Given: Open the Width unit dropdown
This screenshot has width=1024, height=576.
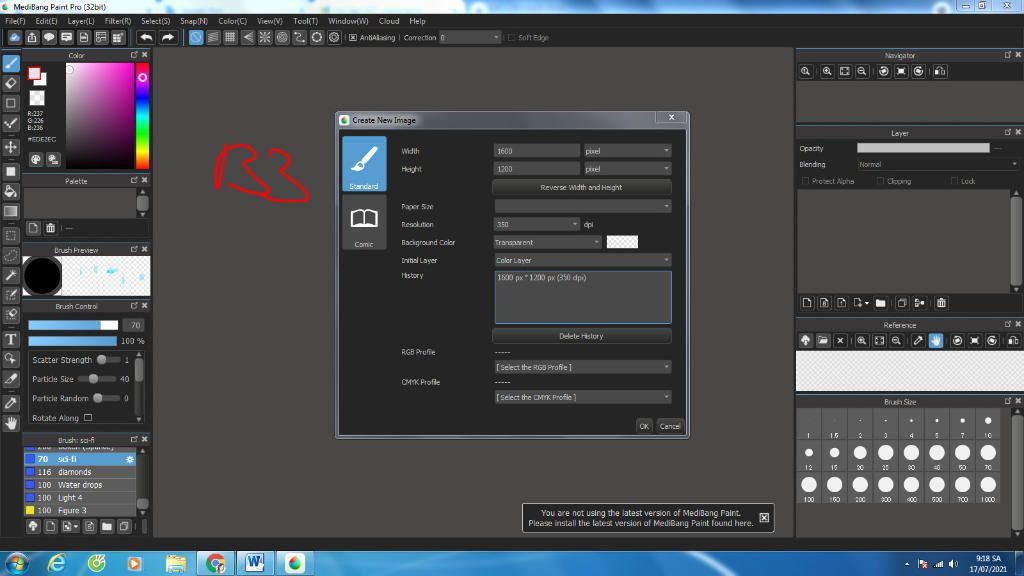Looking at the screenshot, I should pos(627,151).
